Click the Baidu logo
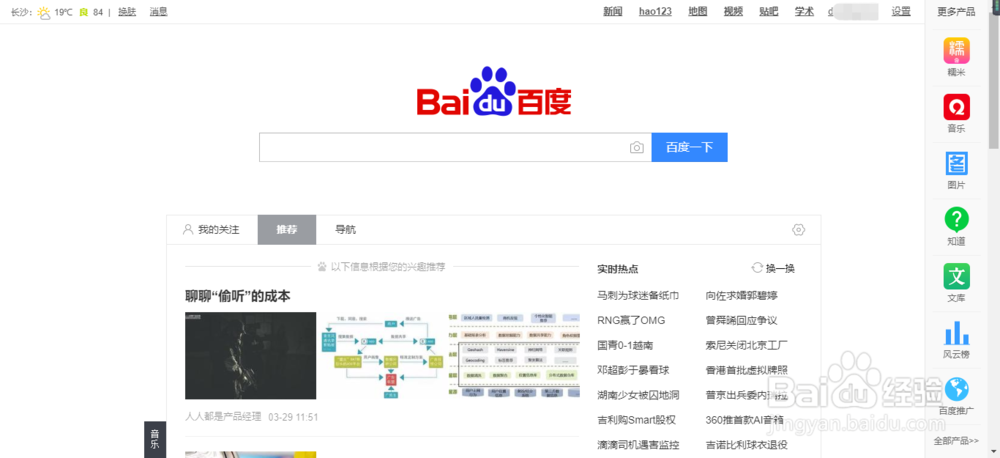The width and height of the screenshot is (1000, 458). [494, 92]
